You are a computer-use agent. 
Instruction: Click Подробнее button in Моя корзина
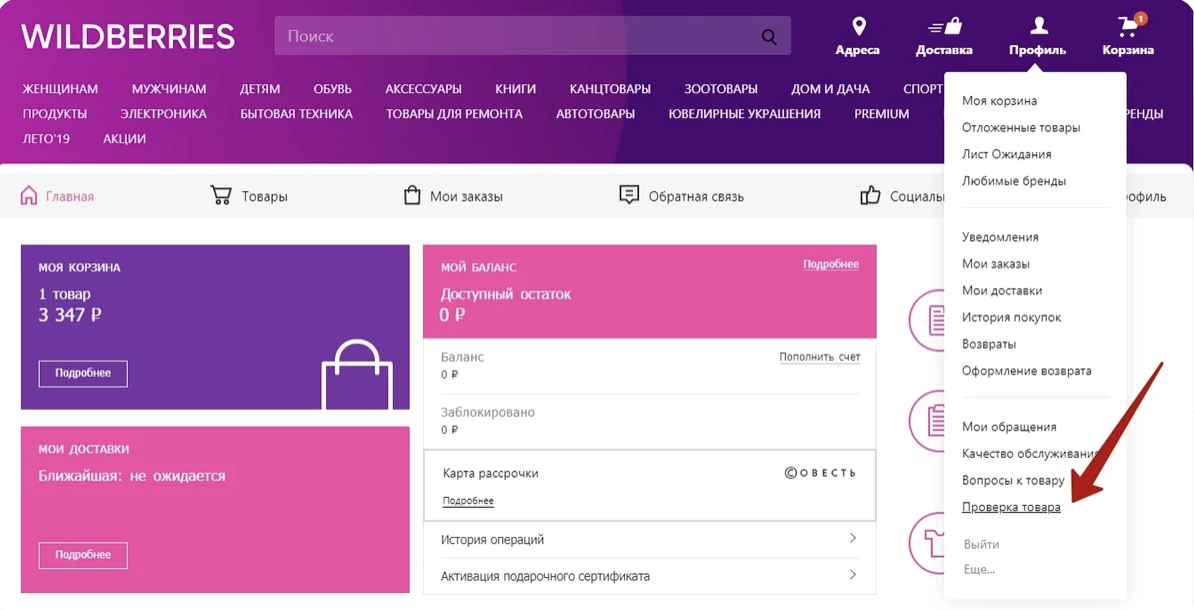[x=83, y=373]
